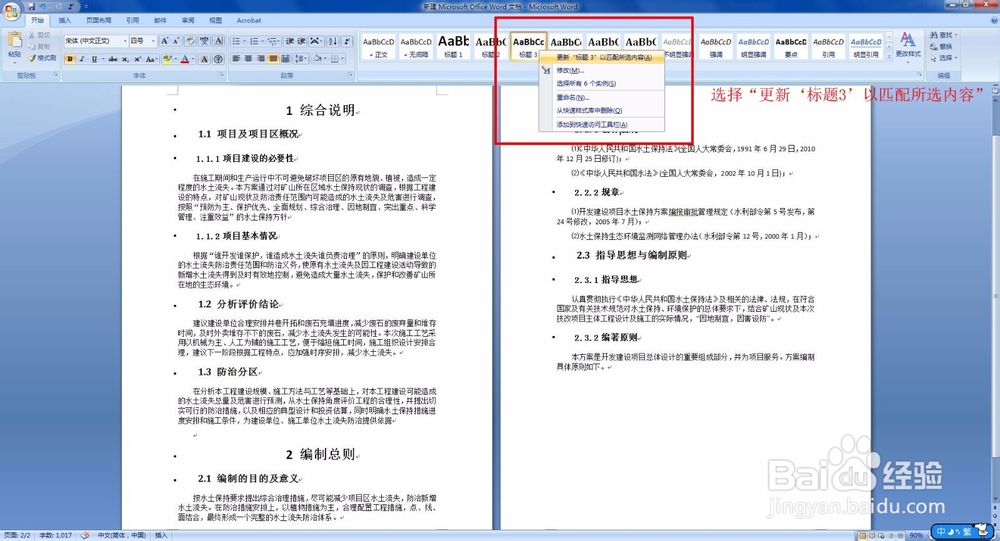1000x541 pixels.
Task: Click the Find (查找) command
Action: click(943, 35)
